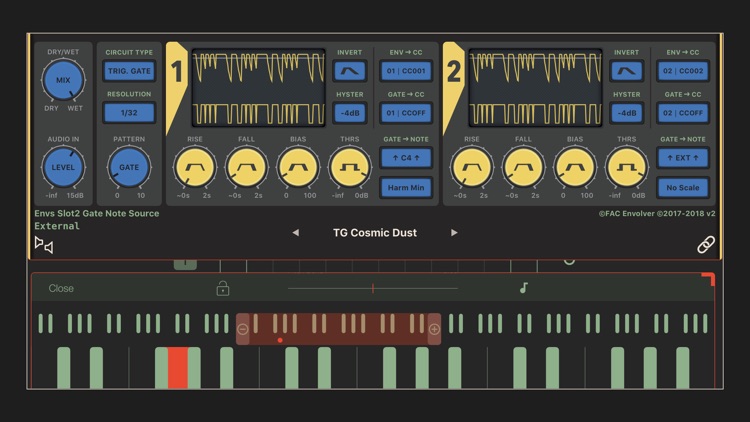Open the 02 | CC002 Env to CC selector
Image resolution: width=750 pixels, height=422 pixels.
683,71
